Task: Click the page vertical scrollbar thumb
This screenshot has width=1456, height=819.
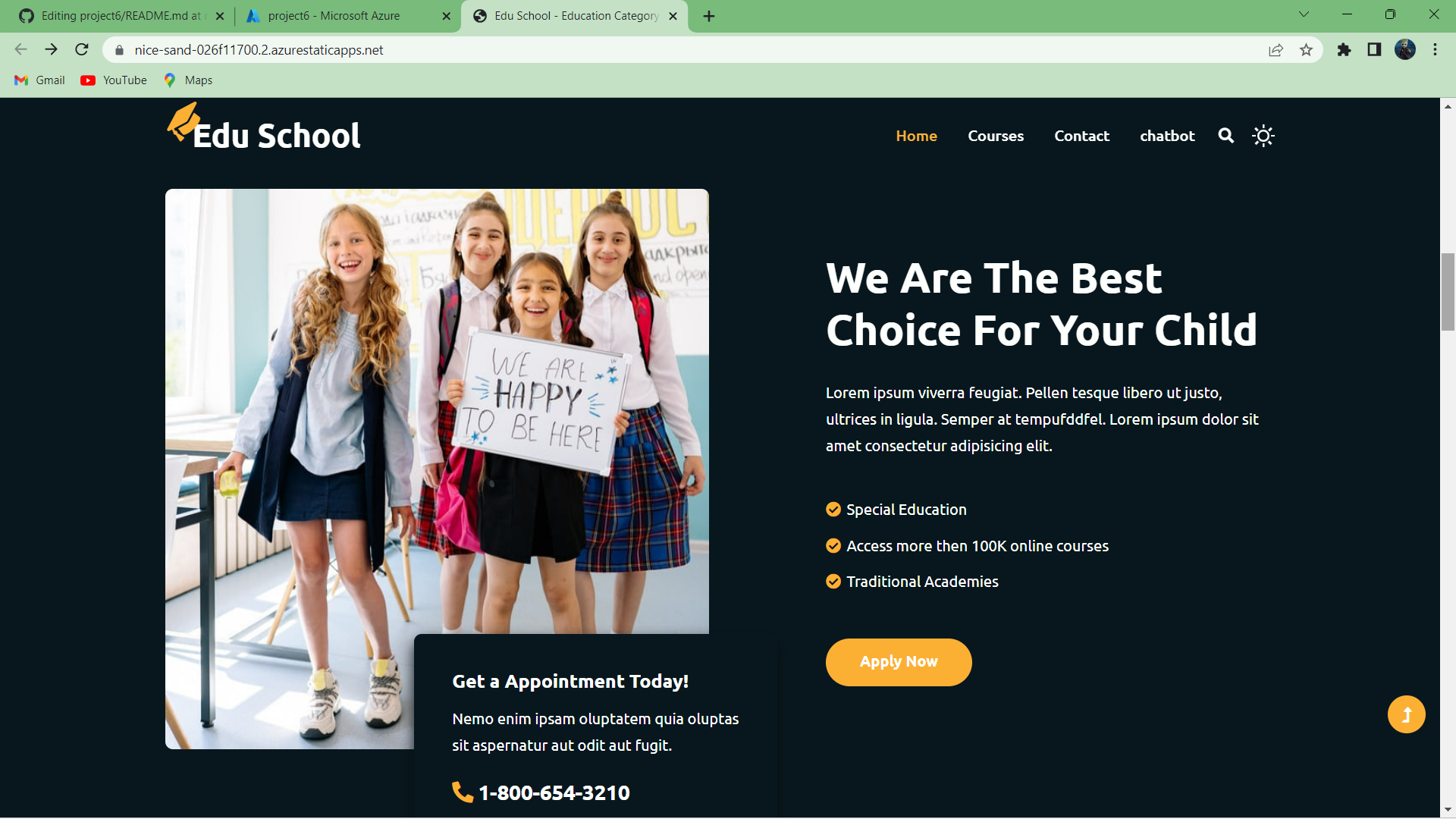Action: (1448, 292)
